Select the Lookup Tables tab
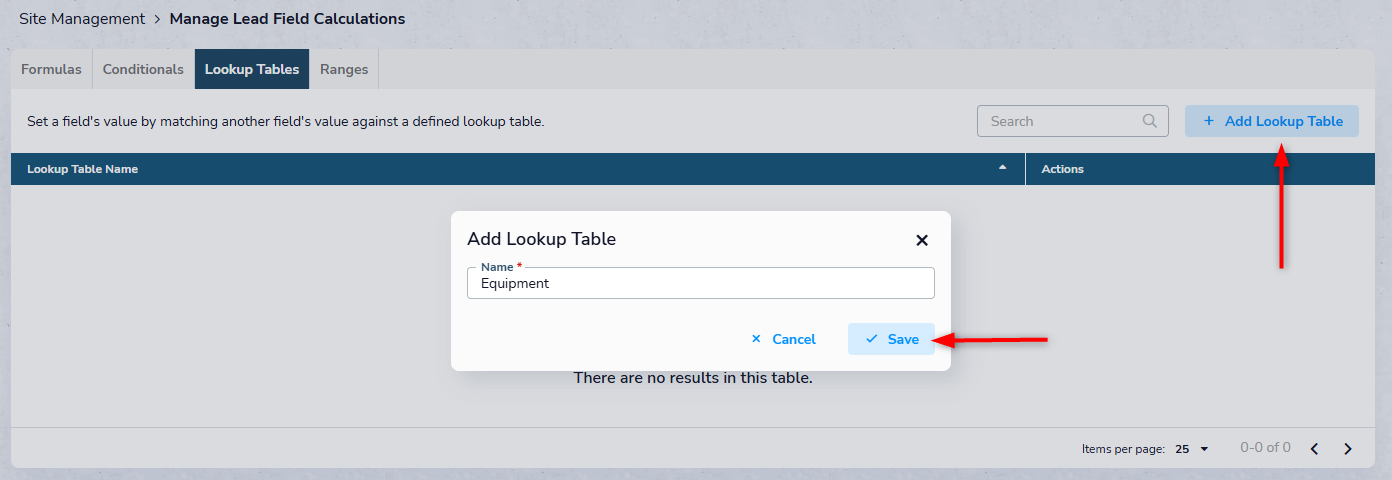 pyautogui.click(x=252, y=69)
